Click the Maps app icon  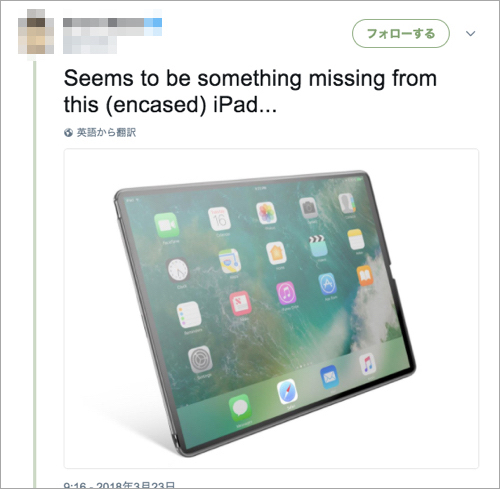pyautogui.click(x=230, y=261)
